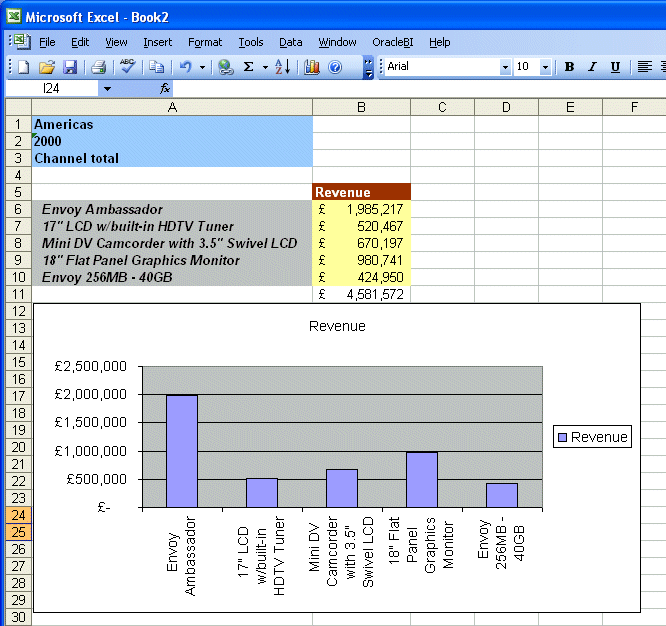
Task: Open the File menu
Action: pos(47,42)
